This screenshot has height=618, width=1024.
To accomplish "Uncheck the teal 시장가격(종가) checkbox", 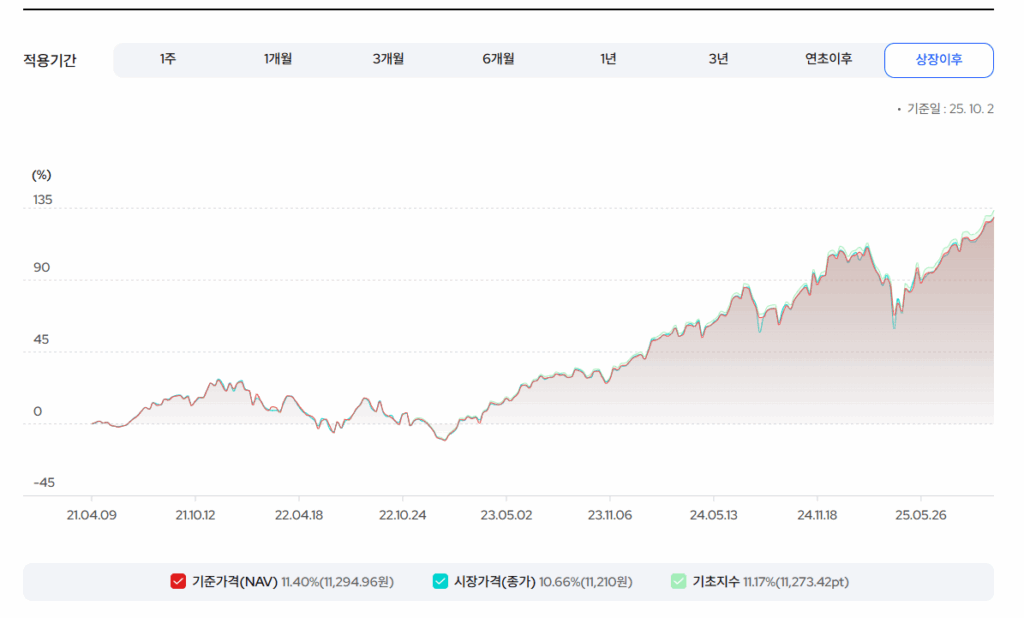I will [x=440, y=582].
